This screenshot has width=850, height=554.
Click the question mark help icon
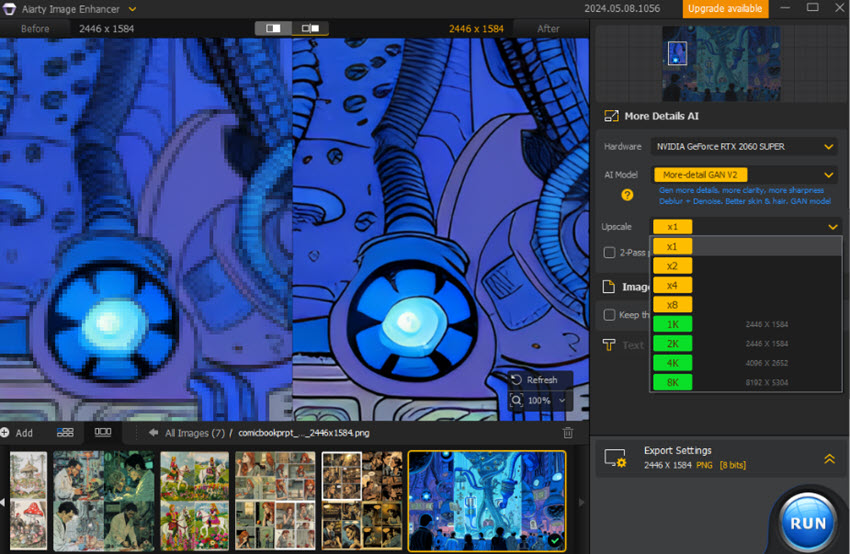(627, 195)
